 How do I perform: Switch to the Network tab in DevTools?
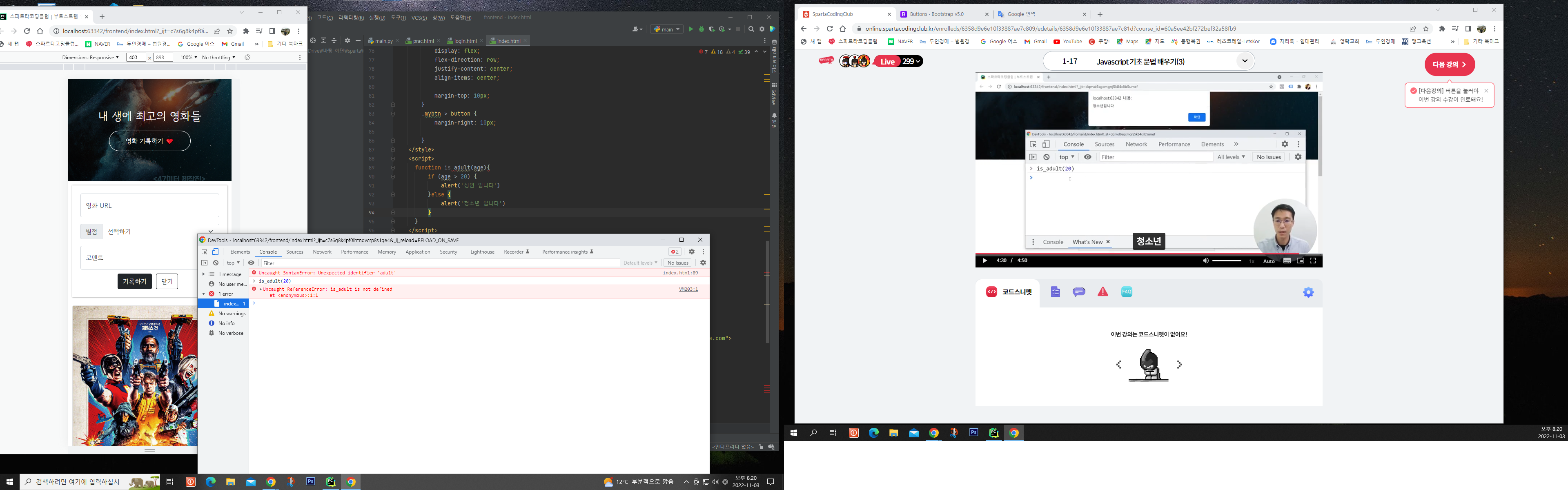click(x=322, y=252)
